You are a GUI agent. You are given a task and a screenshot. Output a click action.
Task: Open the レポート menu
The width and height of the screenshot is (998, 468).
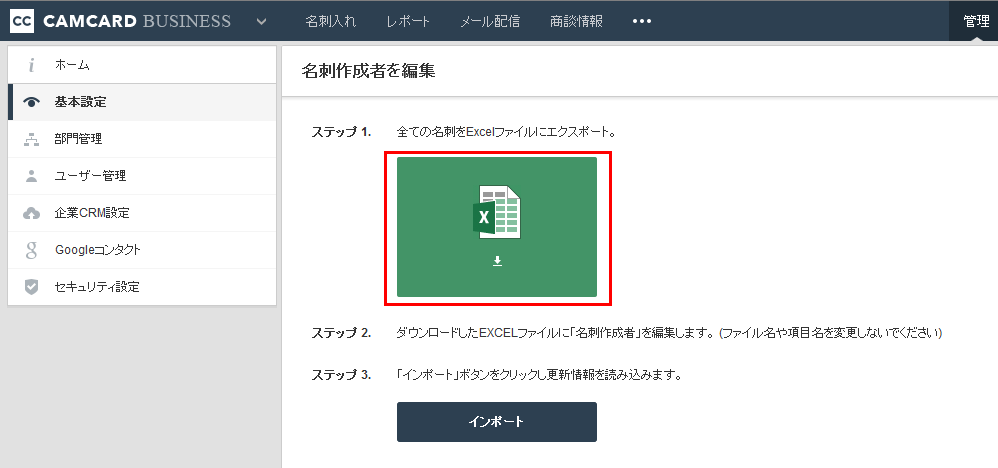(408, 21)
